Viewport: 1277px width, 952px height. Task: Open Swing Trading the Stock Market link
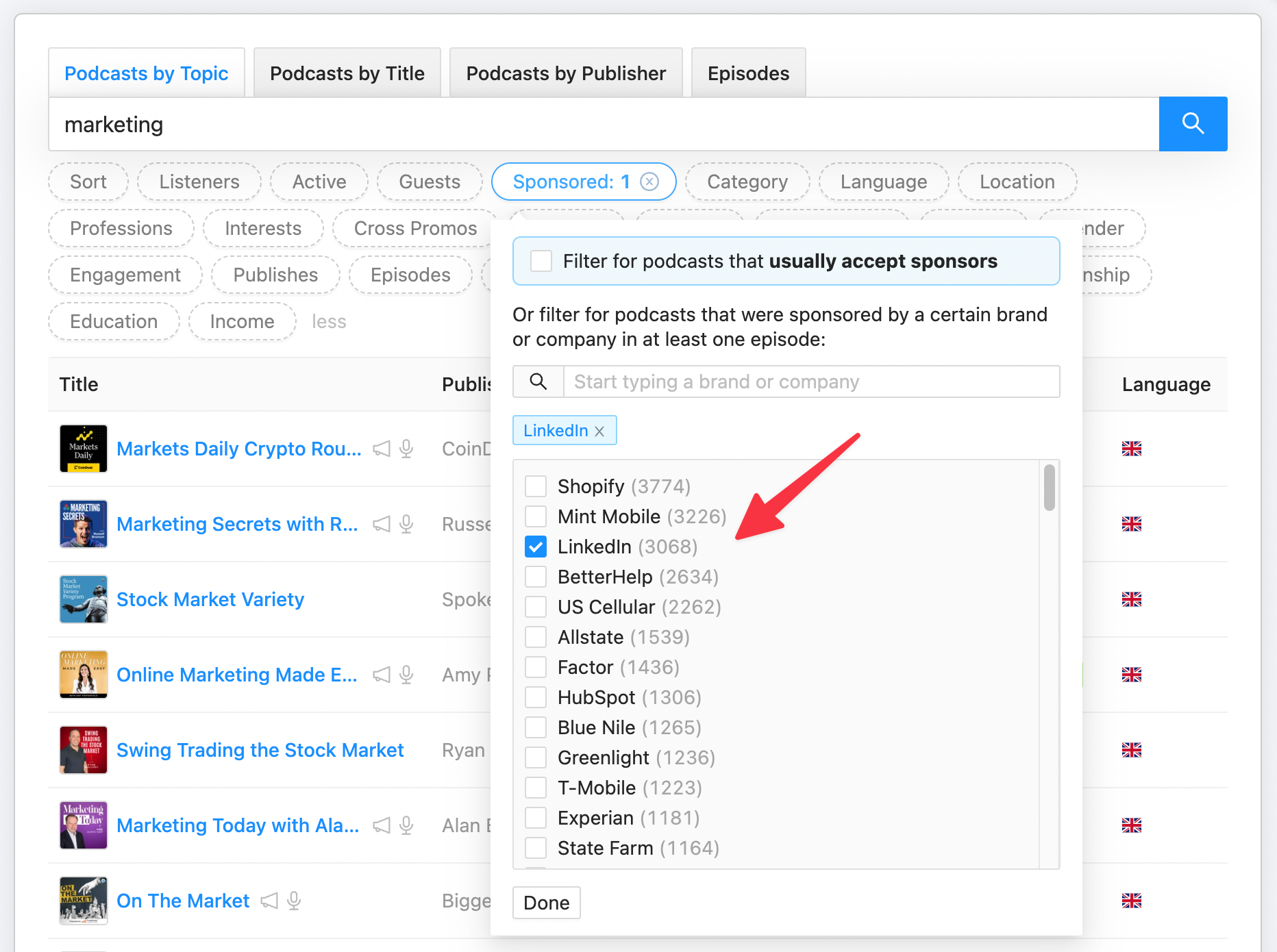pyautogui.click(x=260, y=750)
